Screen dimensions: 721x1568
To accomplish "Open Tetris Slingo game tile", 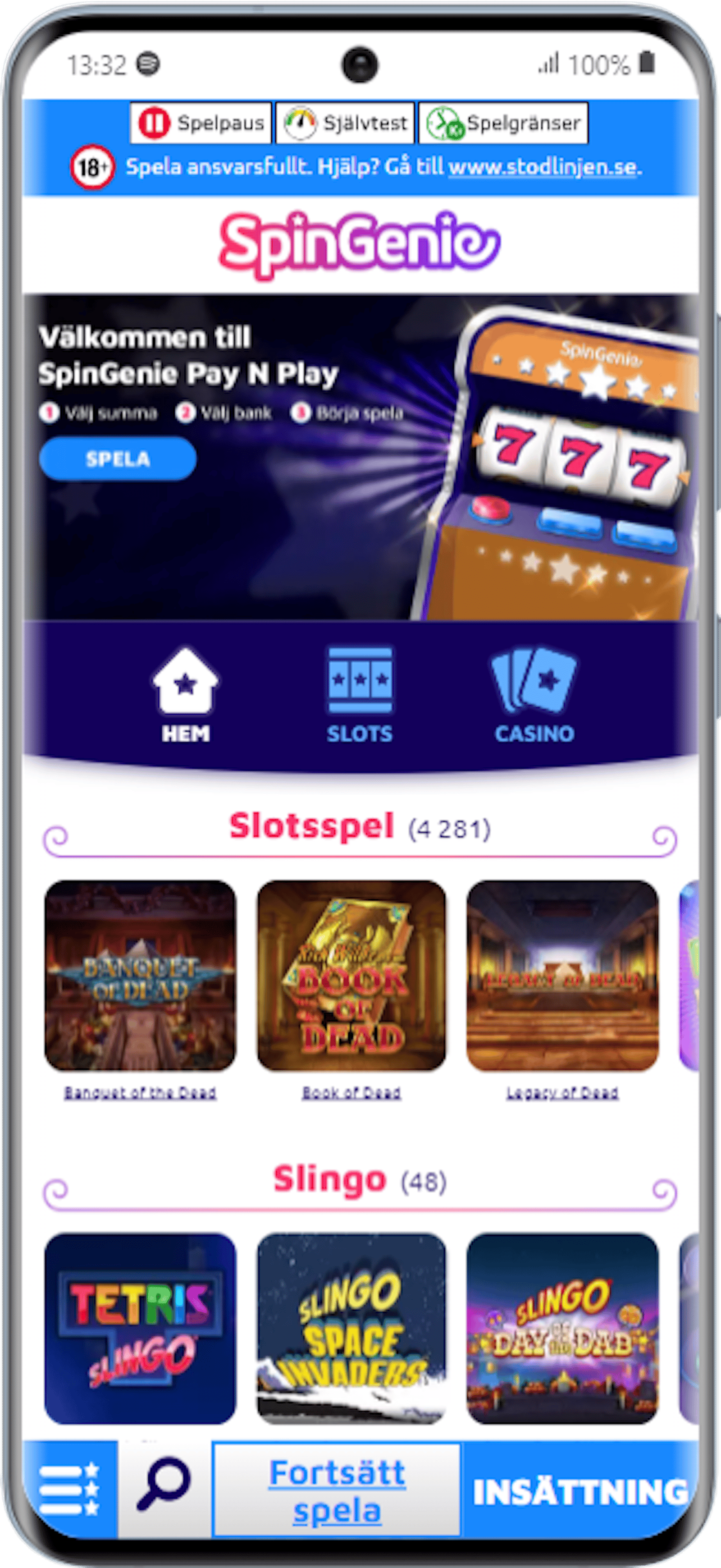I will click(140, 1328).
